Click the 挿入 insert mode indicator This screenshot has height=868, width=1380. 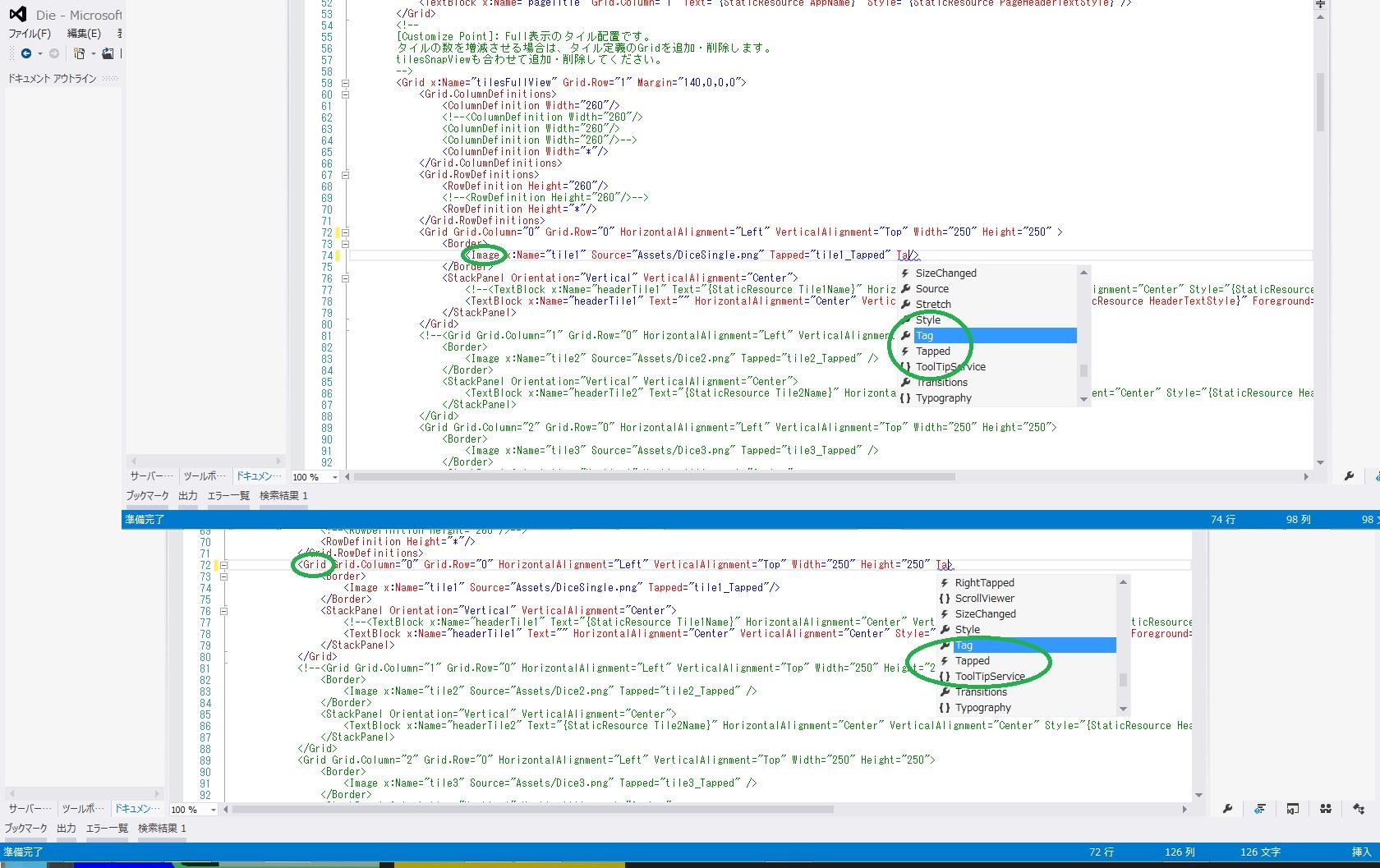(x=1361, y=852)
